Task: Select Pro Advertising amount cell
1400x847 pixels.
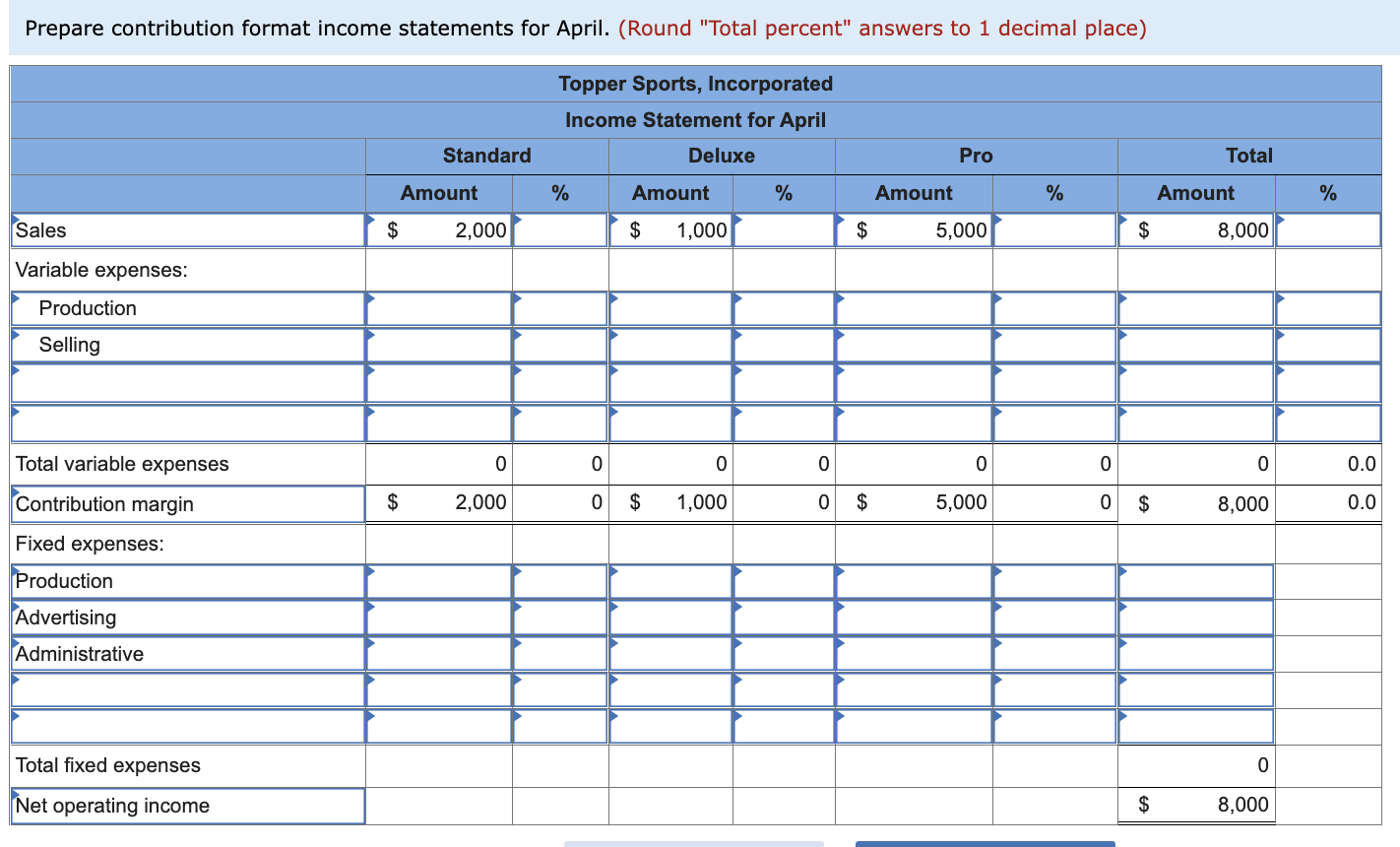Action: [914, 618]
